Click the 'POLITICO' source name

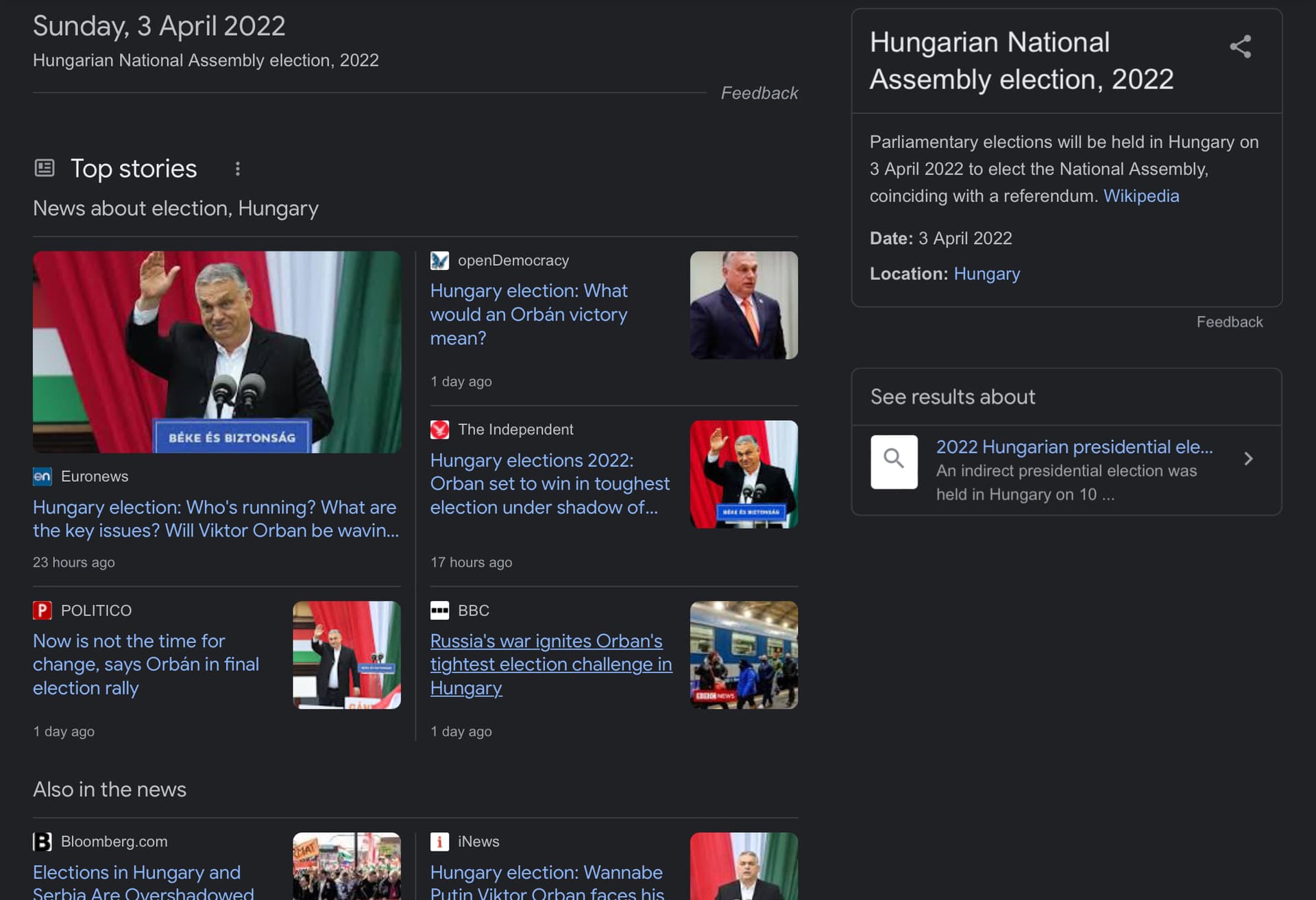pos(96,611)
